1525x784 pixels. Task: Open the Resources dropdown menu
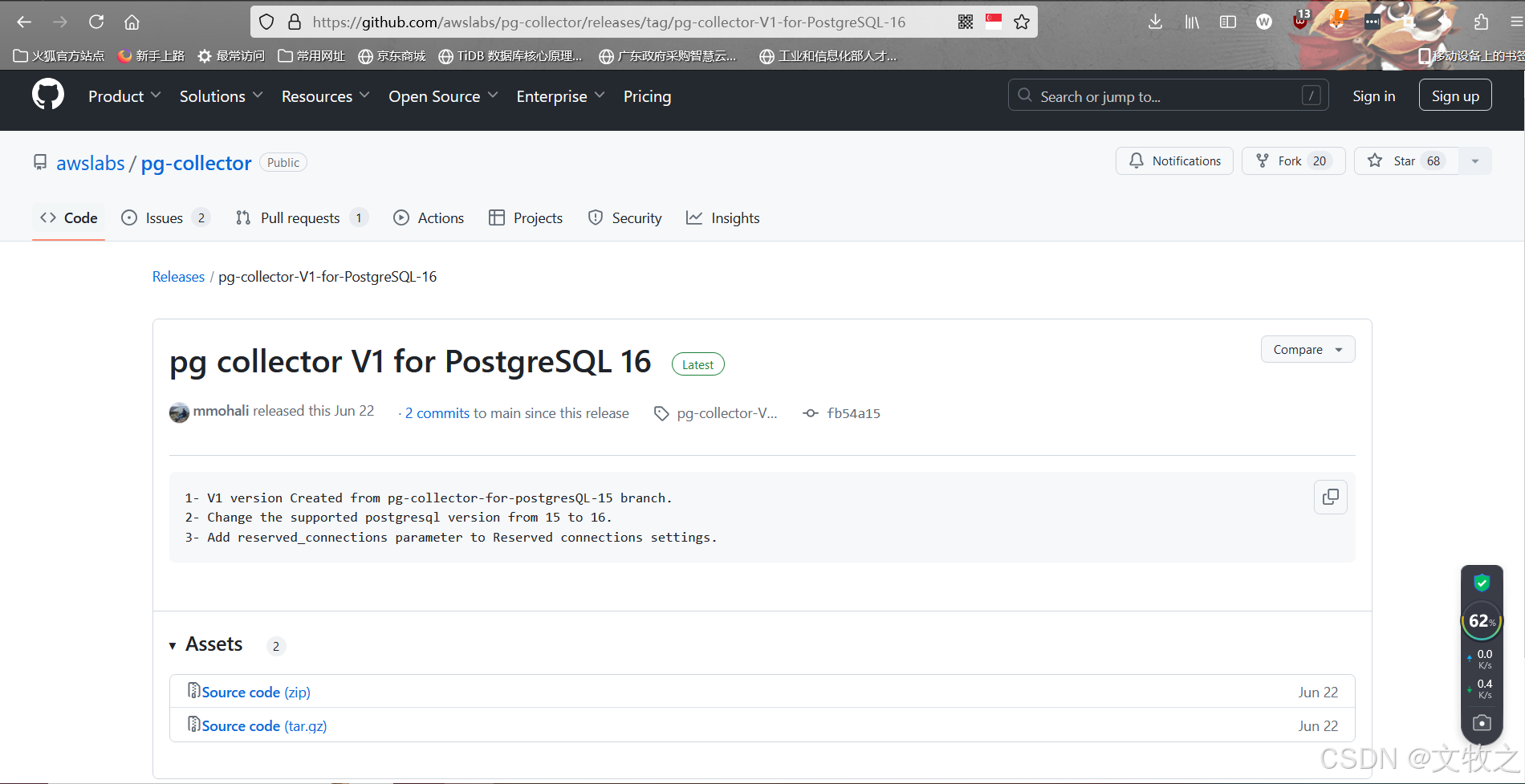pos(325,96)
